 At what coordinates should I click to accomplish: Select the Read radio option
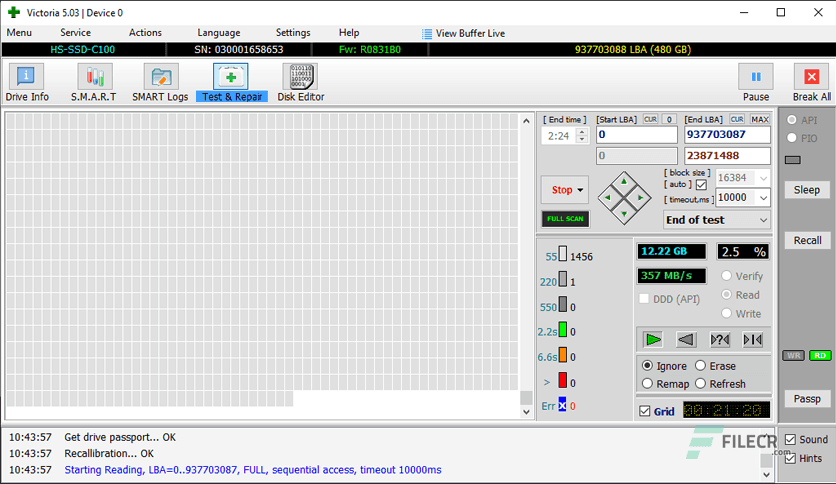pyautogui.click(x=726, y=295)
